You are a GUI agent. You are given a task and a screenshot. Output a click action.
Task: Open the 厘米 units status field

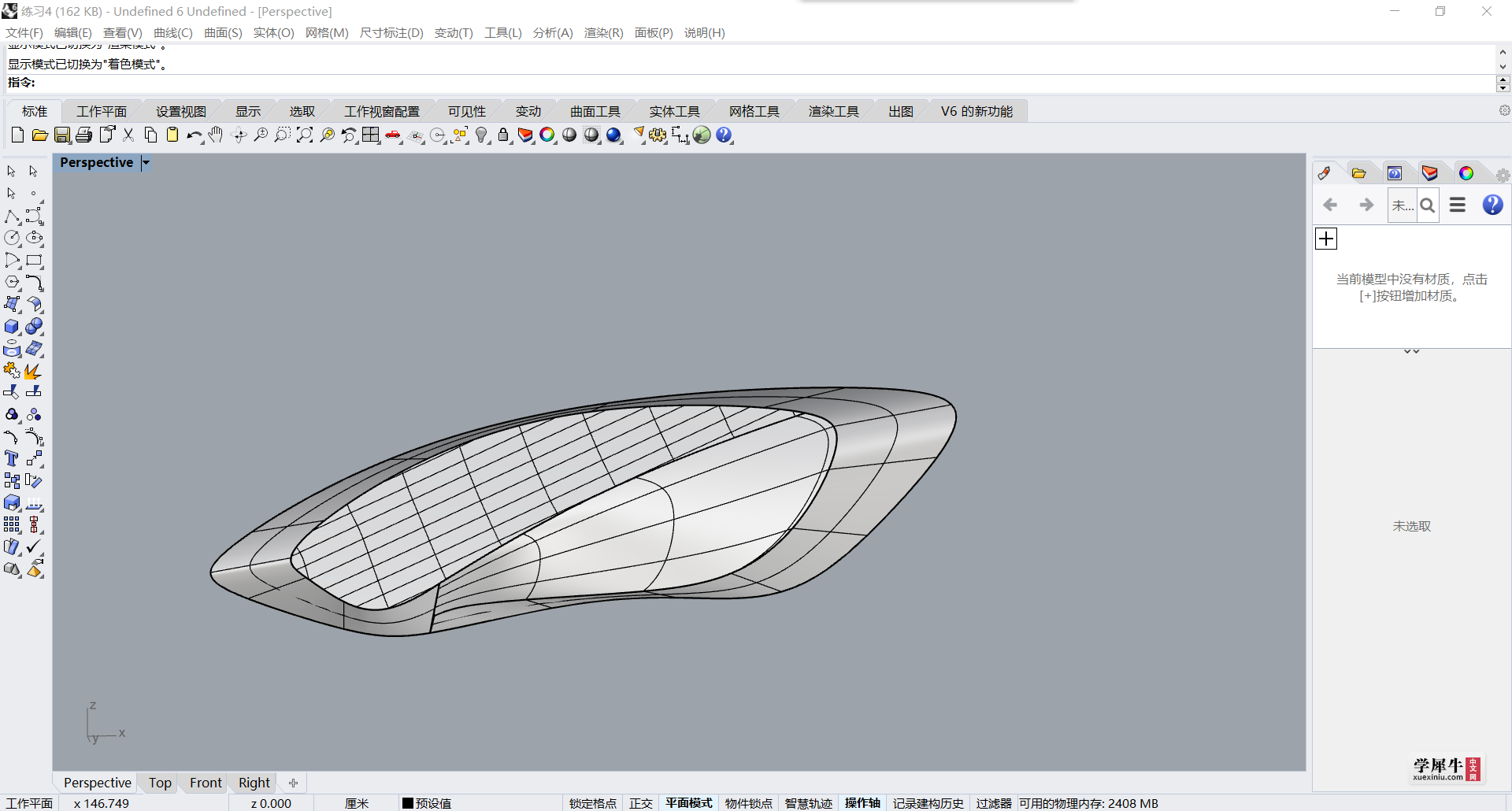357,803
